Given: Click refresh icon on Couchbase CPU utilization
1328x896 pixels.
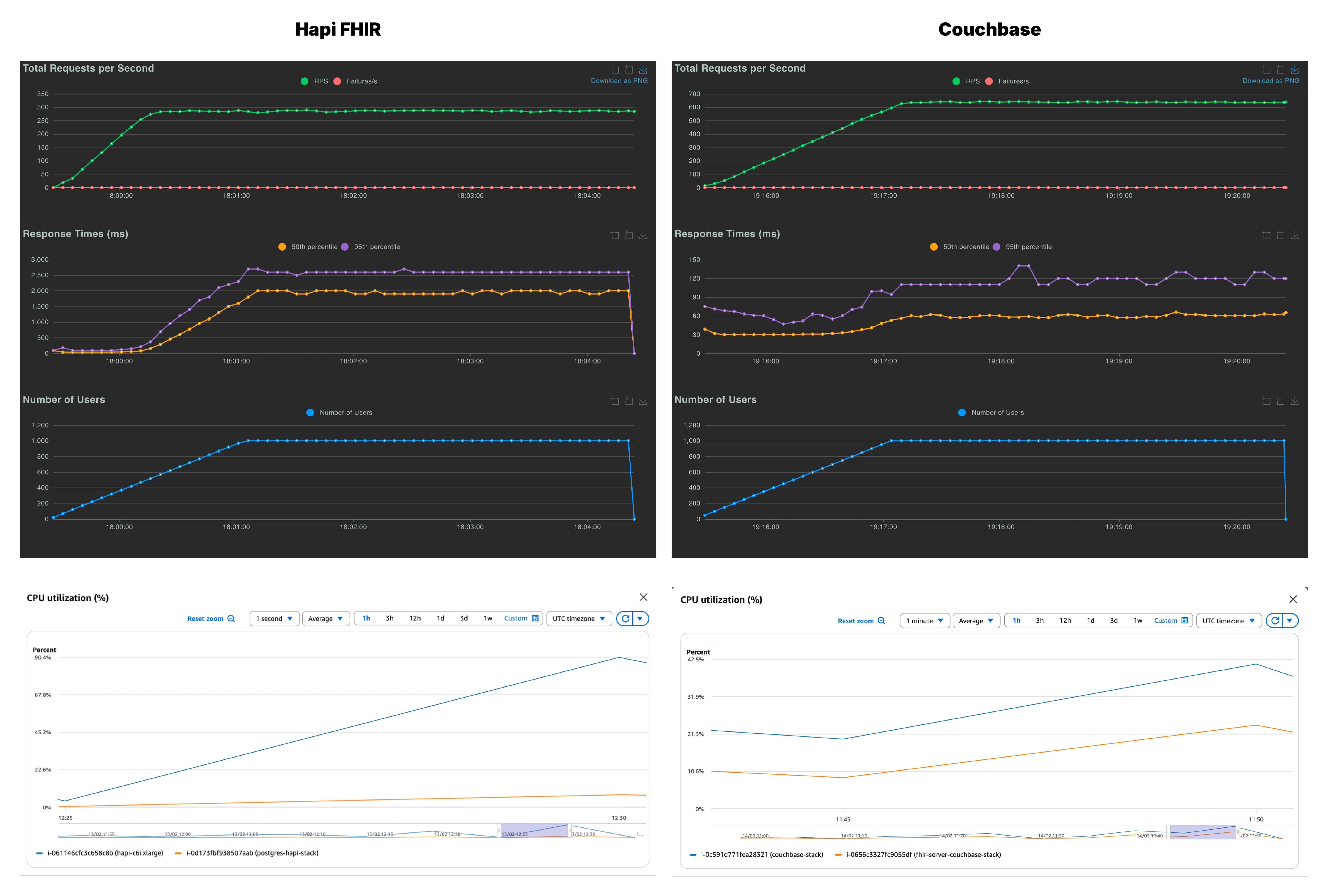Looking at the screenshot, I should click(1275, 621).
